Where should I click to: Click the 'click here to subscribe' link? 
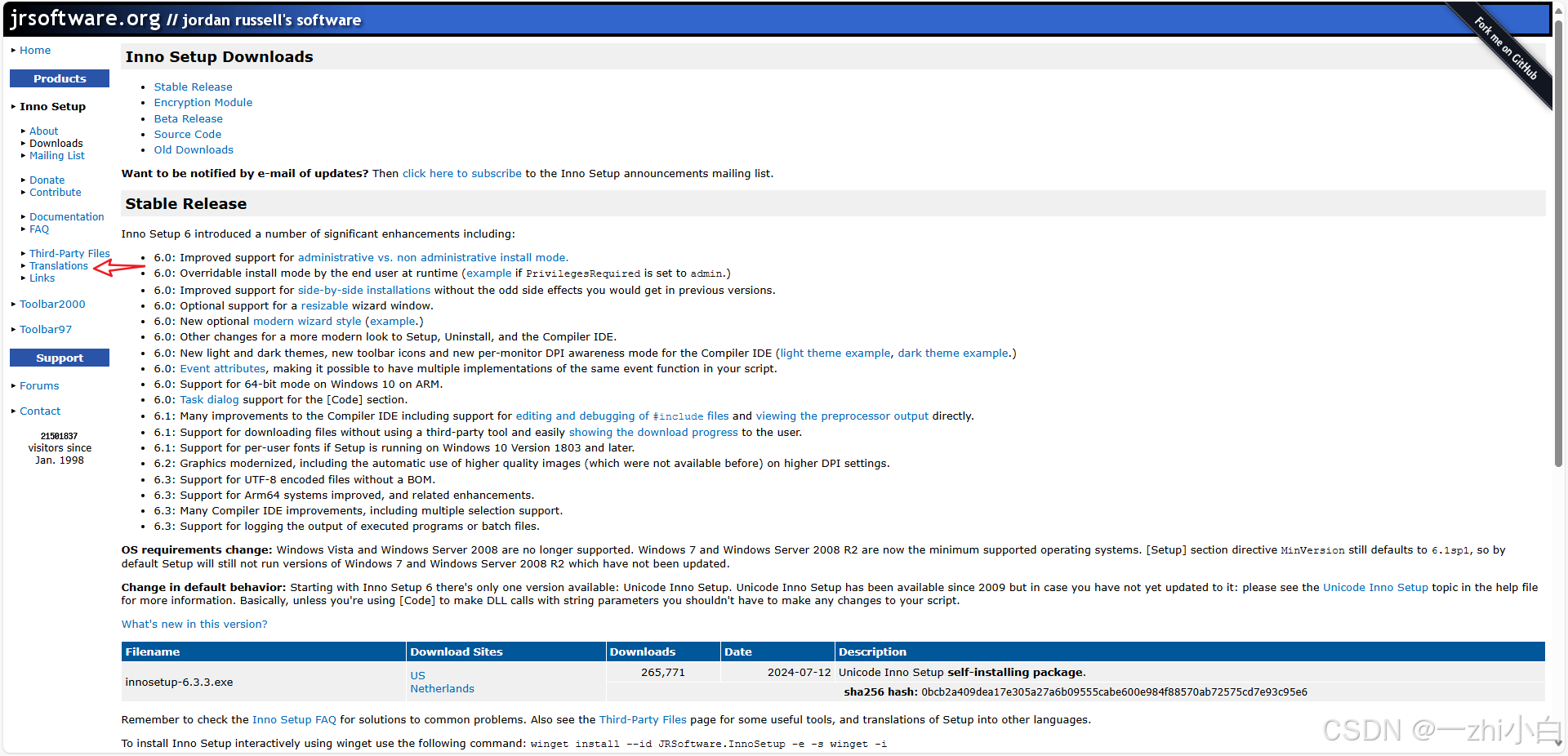[462, 174]
